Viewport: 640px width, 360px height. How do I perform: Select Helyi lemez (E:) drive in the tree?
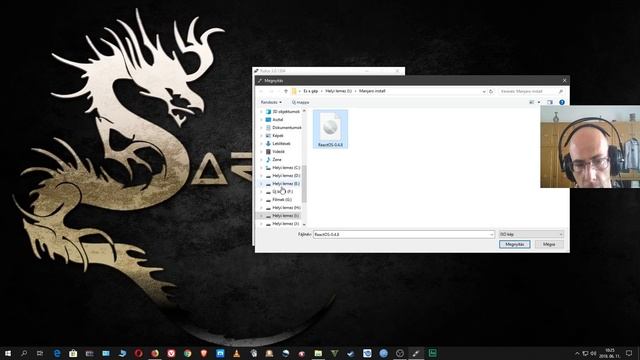coord(282,184)
